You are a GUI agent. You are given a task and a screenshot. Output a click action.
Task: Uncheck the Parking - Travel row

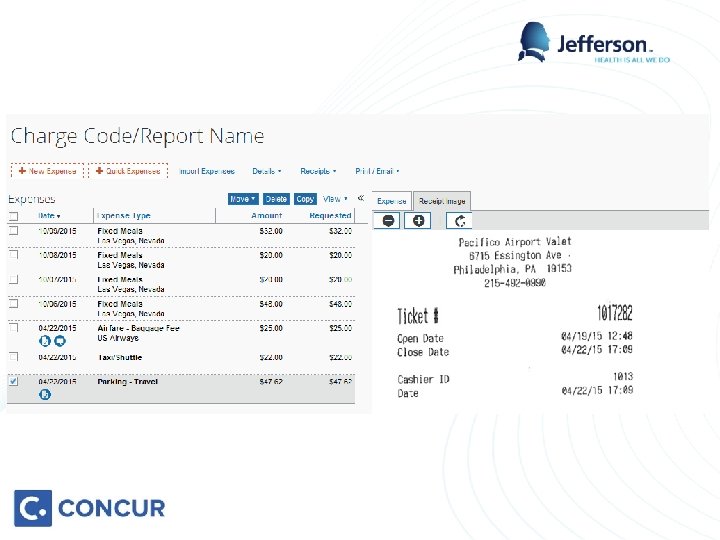(13, 381)
